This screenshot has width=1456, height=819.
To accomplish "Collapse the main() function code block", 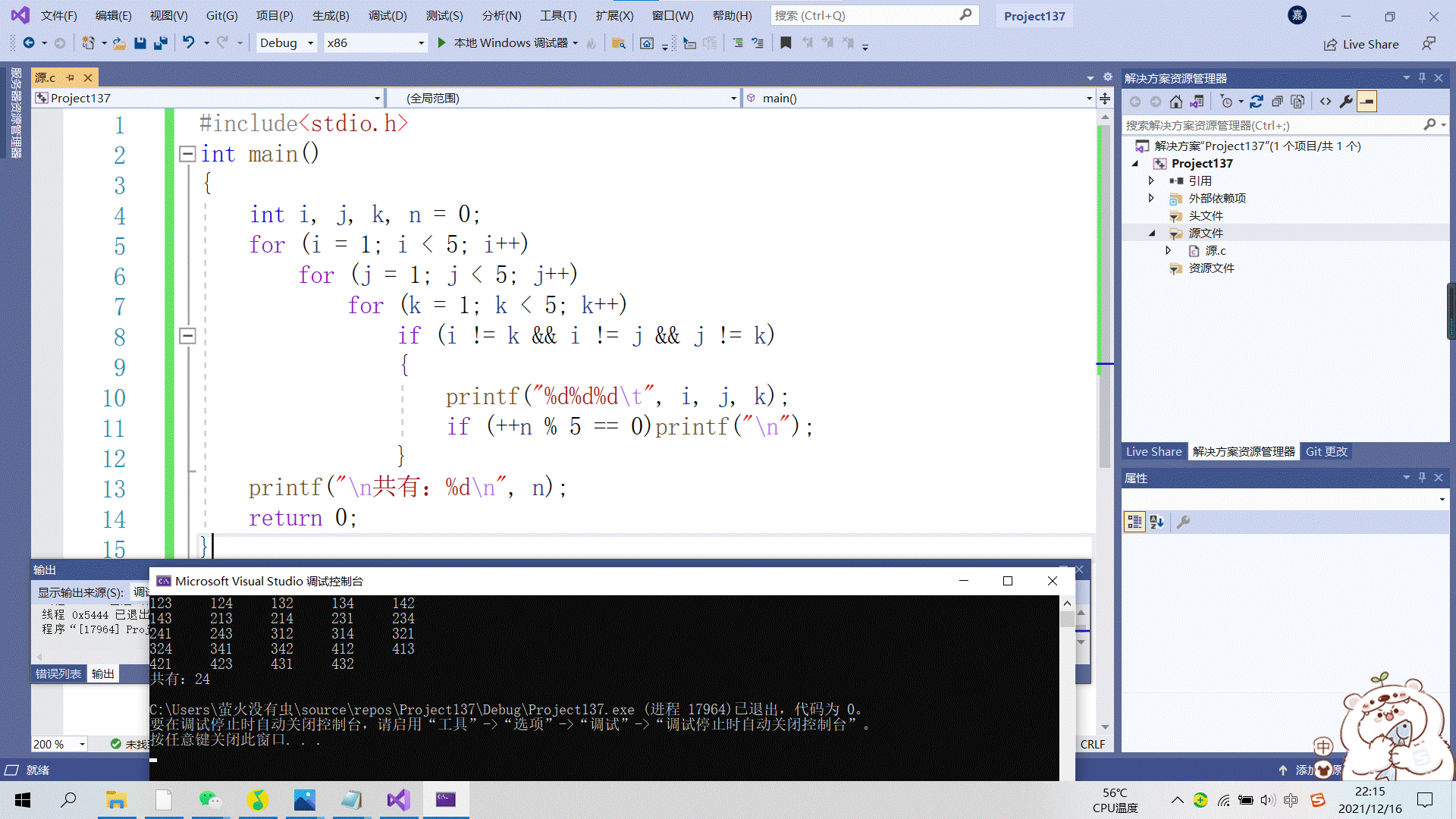I will coord(187,154).
